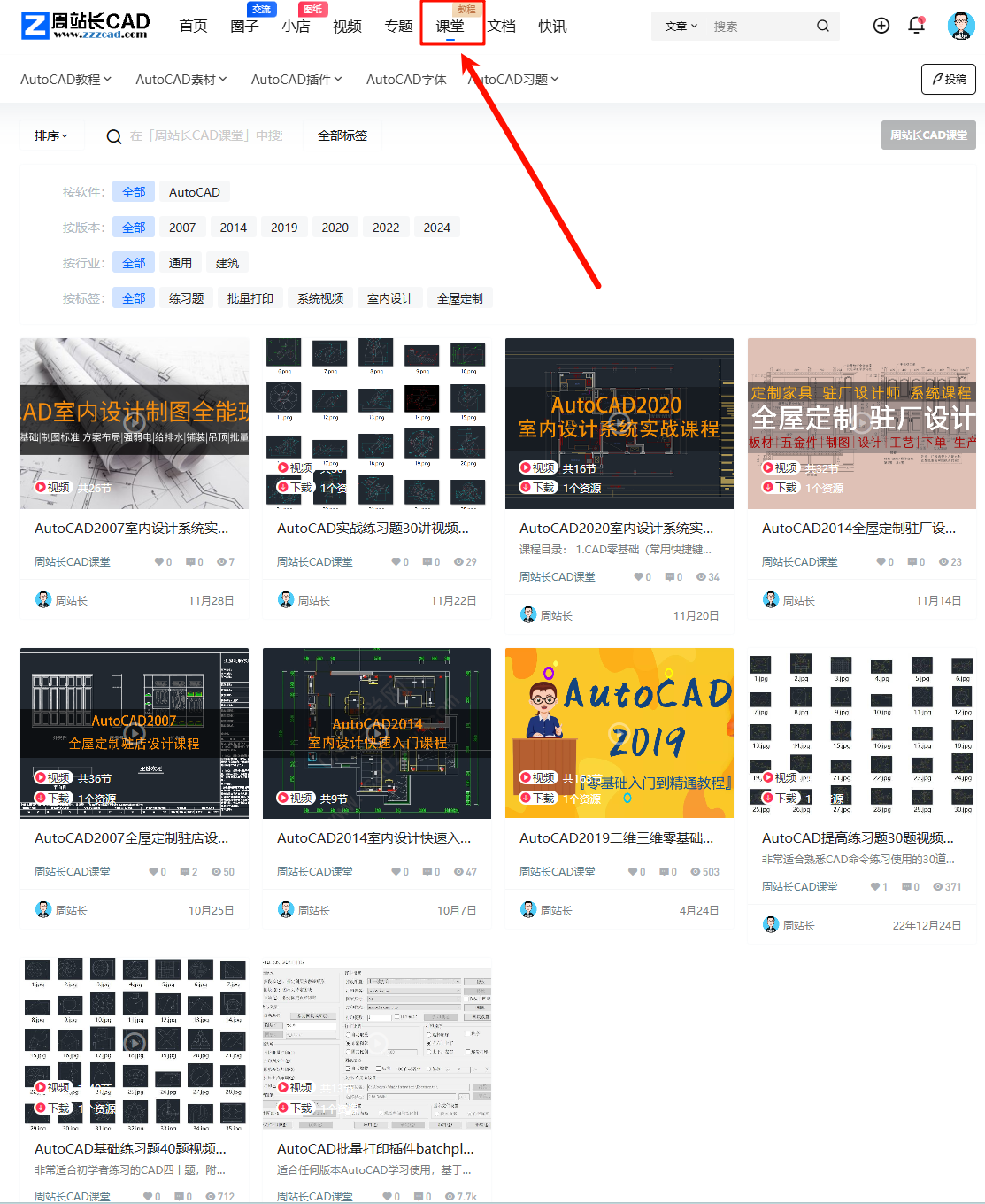Image resolution: width=985 pixels, height=1204 pixels.
Task: Open the 文章 search type dropdown
Action: click(681, 26)
